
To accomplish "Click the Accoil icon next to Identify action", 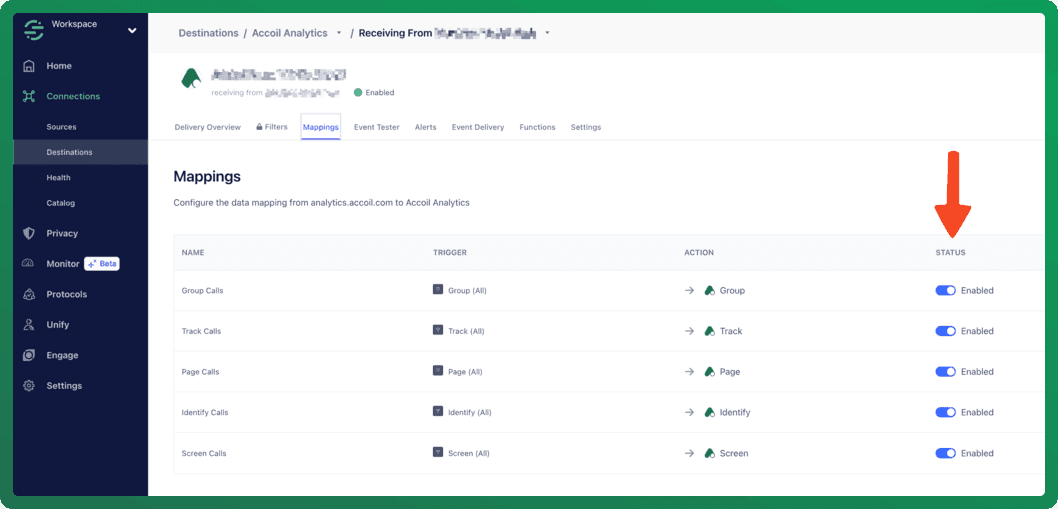I will pyautogui.click(x=709, y=412).
